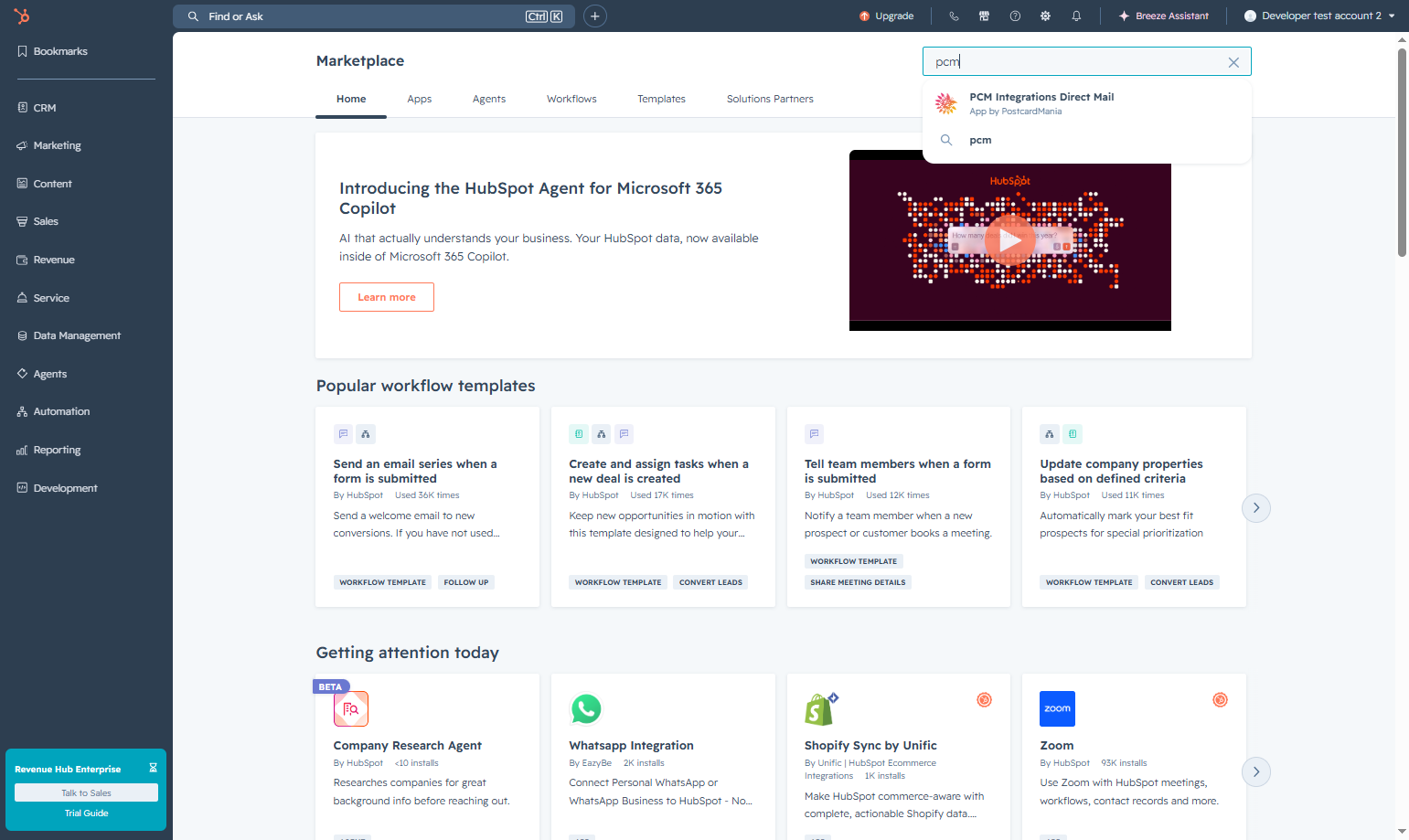
Task: Show next Getting attention today apps
Action: point(1256,771)
